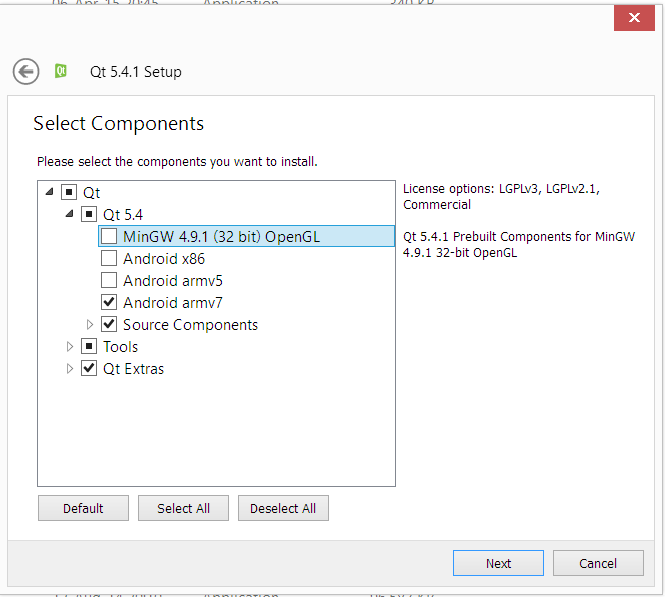665x597 pixels.
Task: Cancel the Qt installation
Action: point(598,563)
